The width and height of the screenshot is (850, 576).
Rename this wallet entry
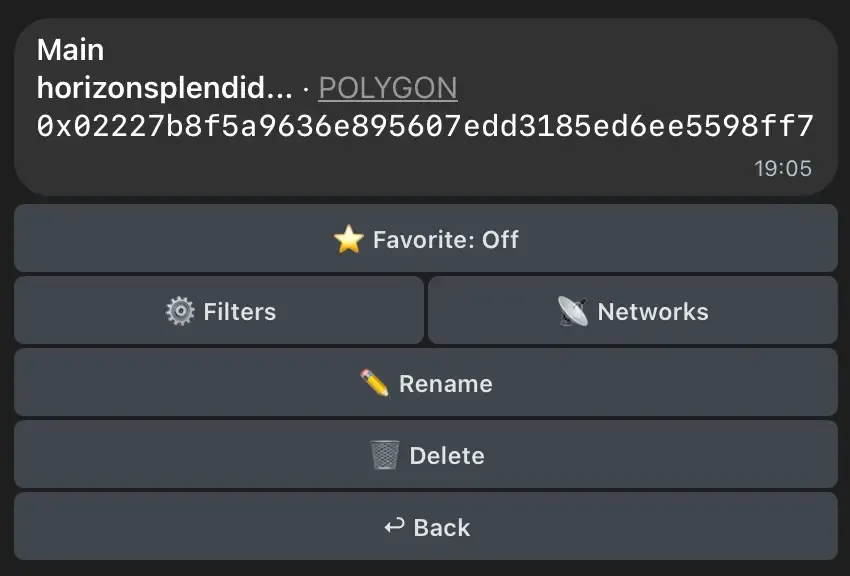coord(425,383)
